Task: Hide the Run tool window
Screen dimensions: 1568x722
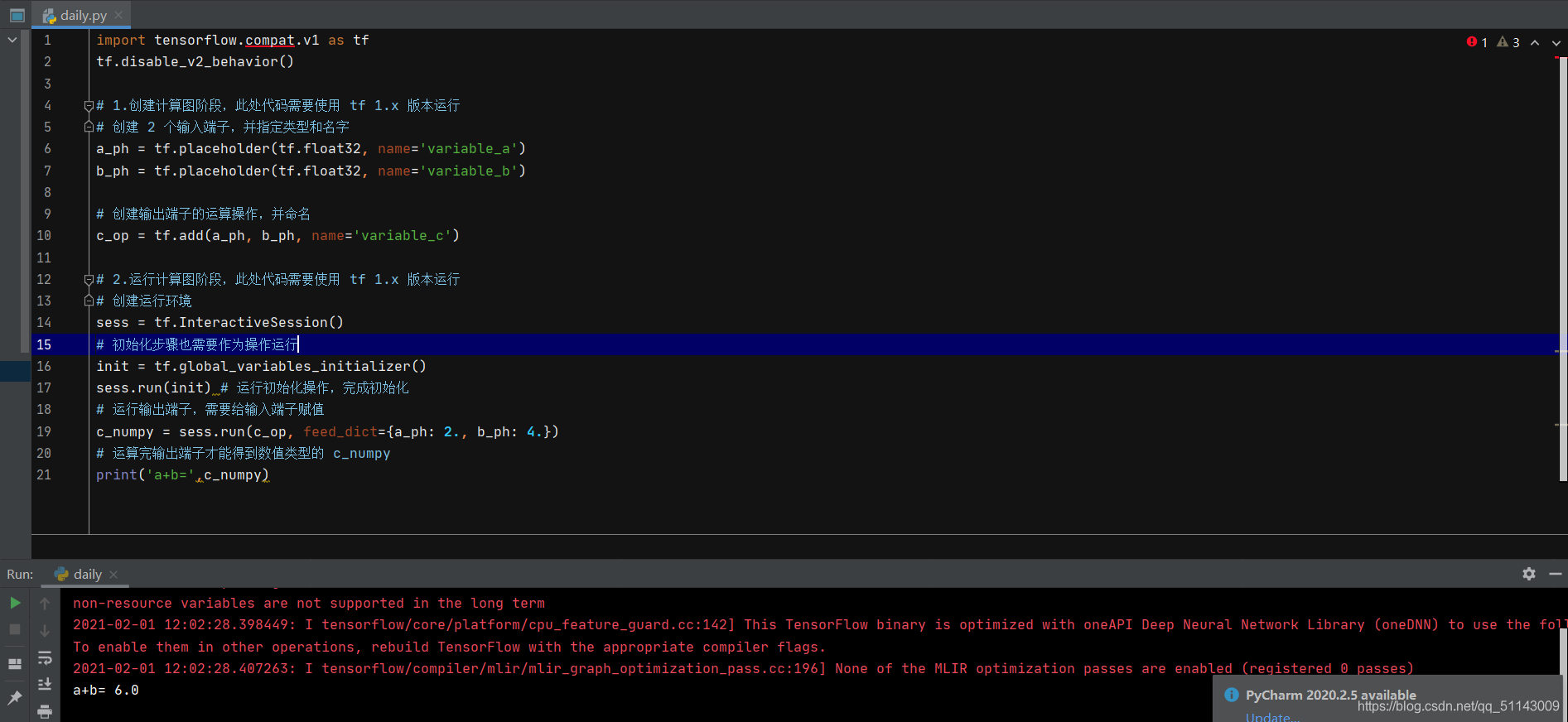Action: 1556,574
